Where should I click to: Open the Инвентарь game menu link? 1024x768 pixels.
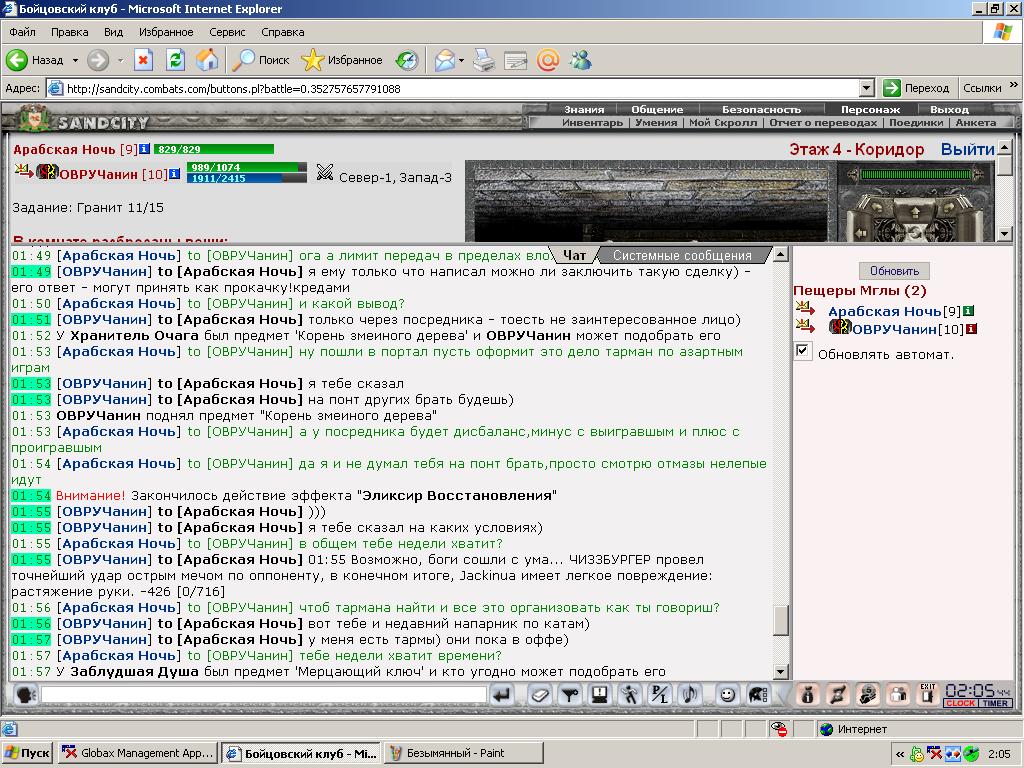(592, 122)
